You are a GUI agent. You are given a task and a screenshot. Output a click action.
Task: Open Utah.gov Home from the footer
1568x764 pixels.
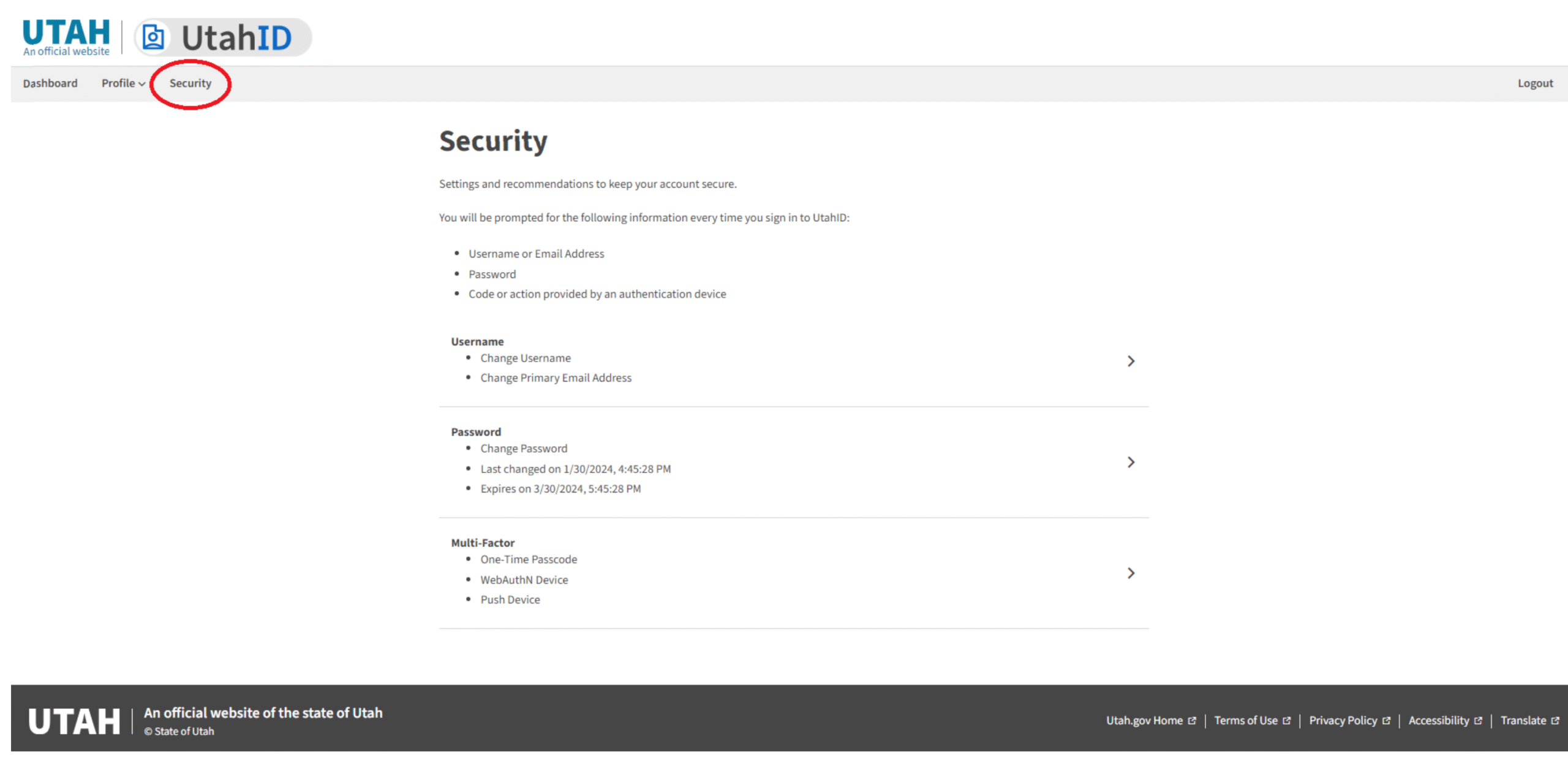click(1144, 721)
